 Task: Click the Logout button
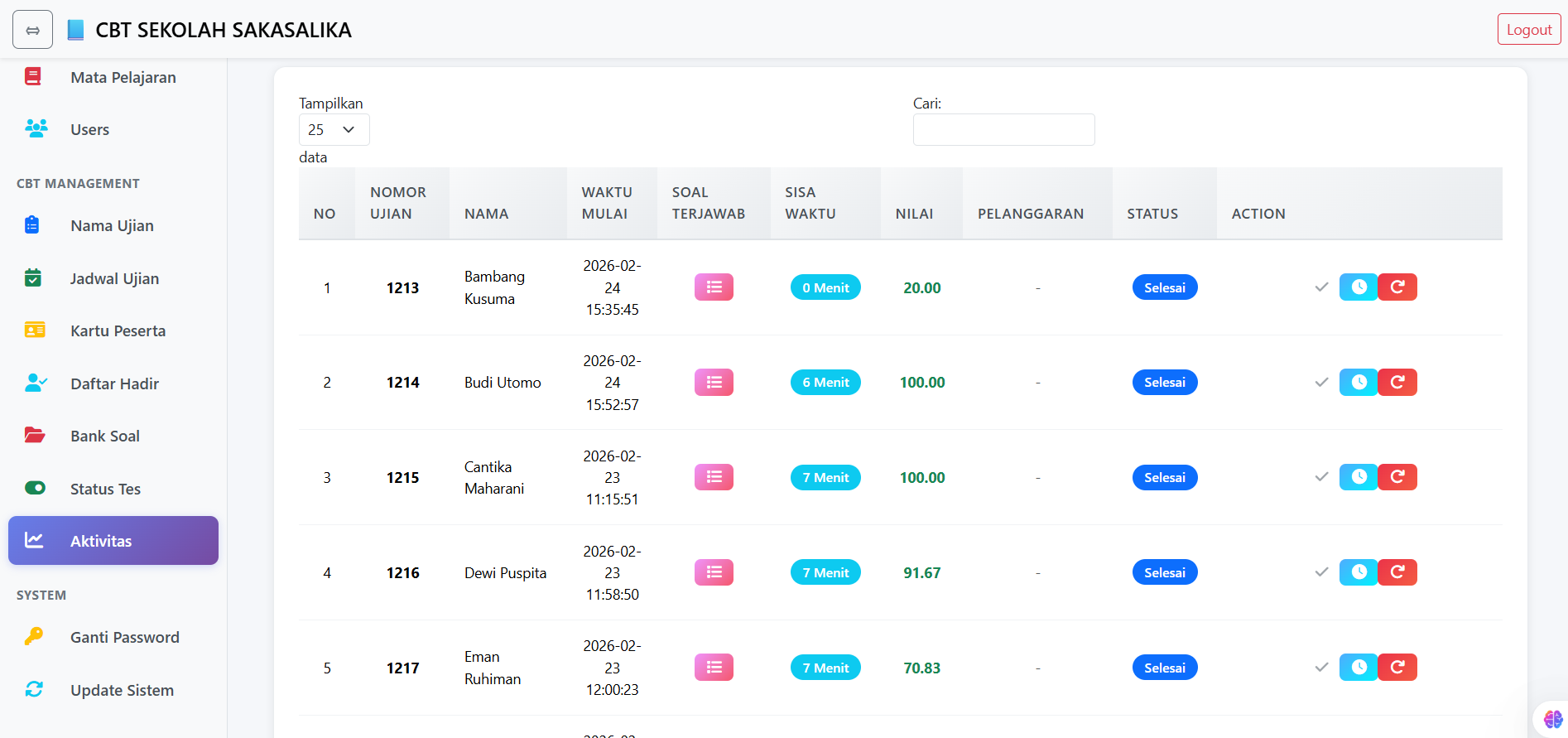[x=1528, y=30]
